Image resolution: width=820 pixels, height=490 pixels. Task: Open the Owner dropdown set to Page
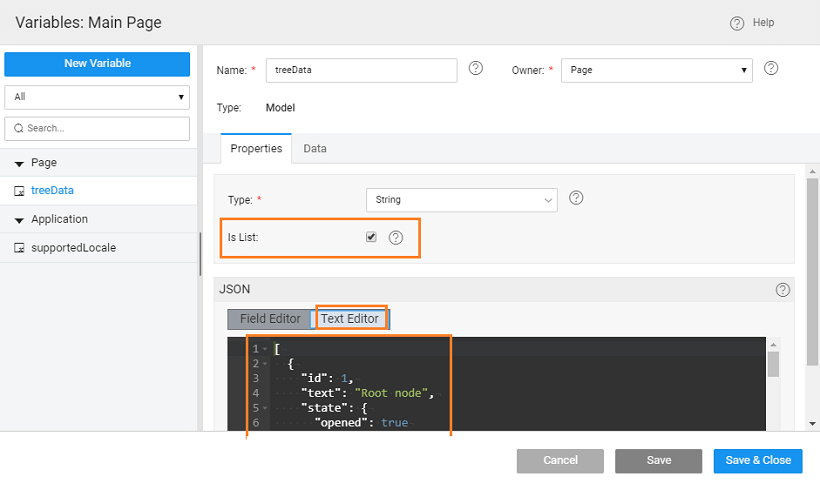(656, 70)
